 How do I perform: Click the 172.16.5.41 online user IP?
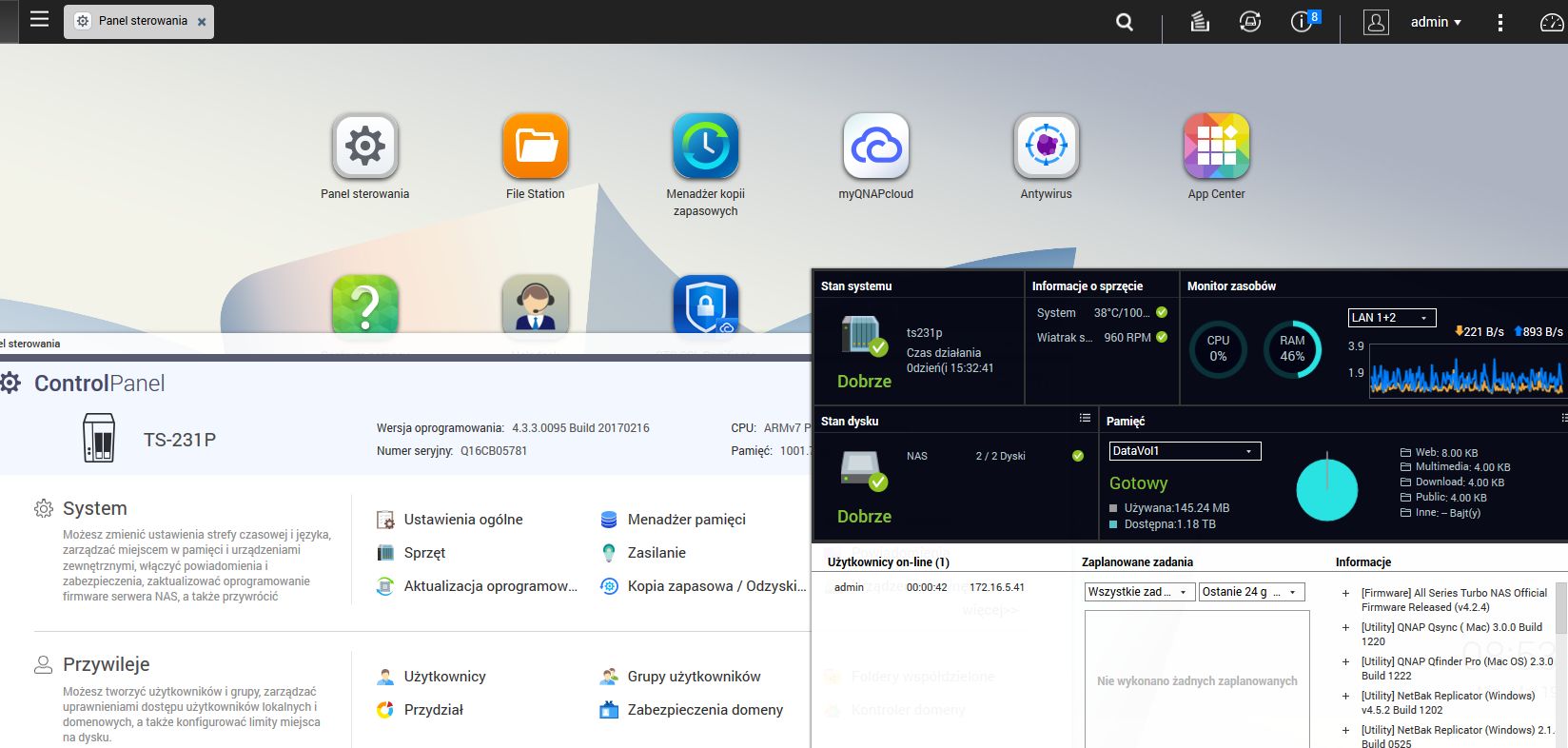[x=997, y=587]
